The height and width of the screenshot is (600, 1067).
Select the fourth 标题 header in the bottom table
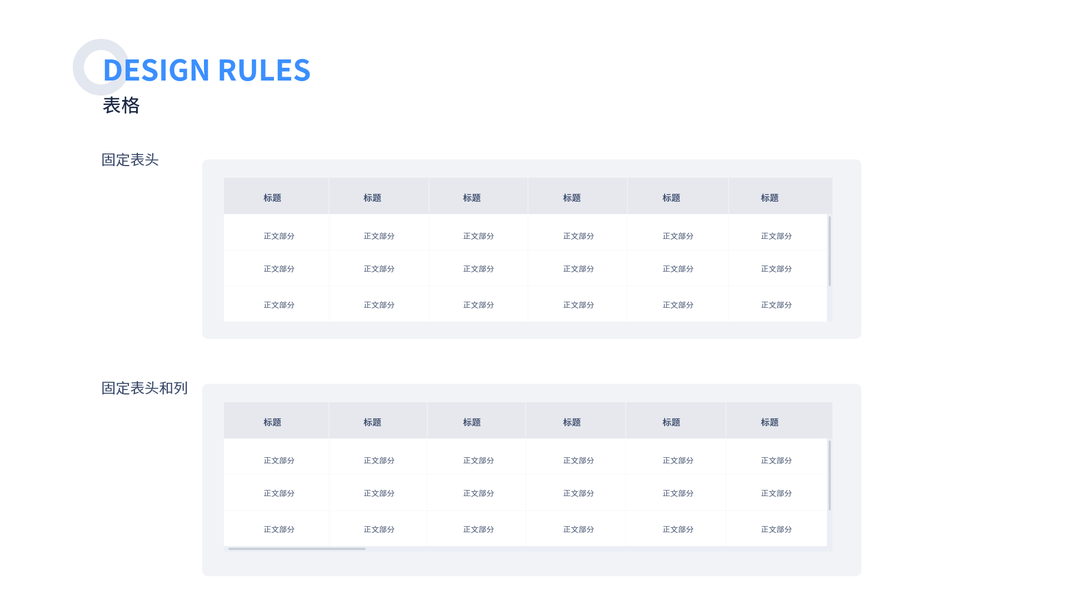coord(572,422)
